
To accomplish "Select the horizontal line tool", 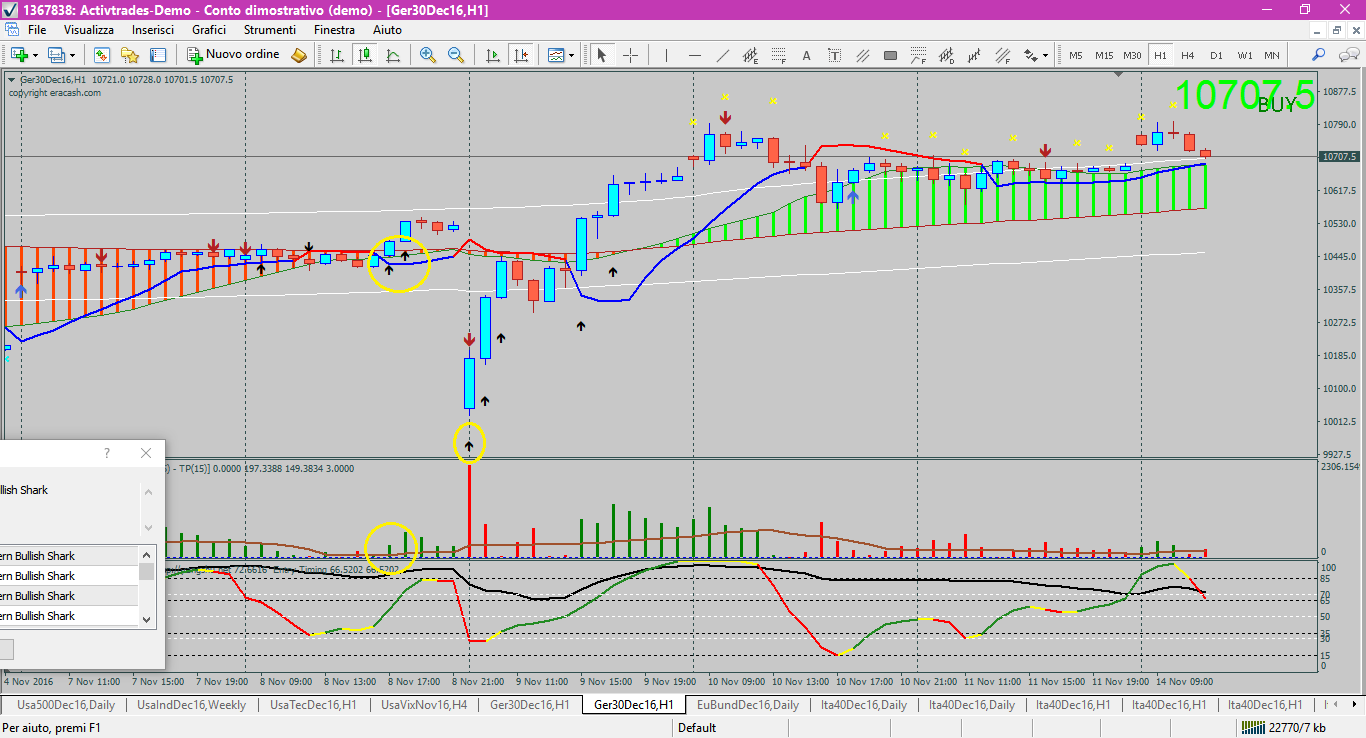I will click(x=694, y=55).
